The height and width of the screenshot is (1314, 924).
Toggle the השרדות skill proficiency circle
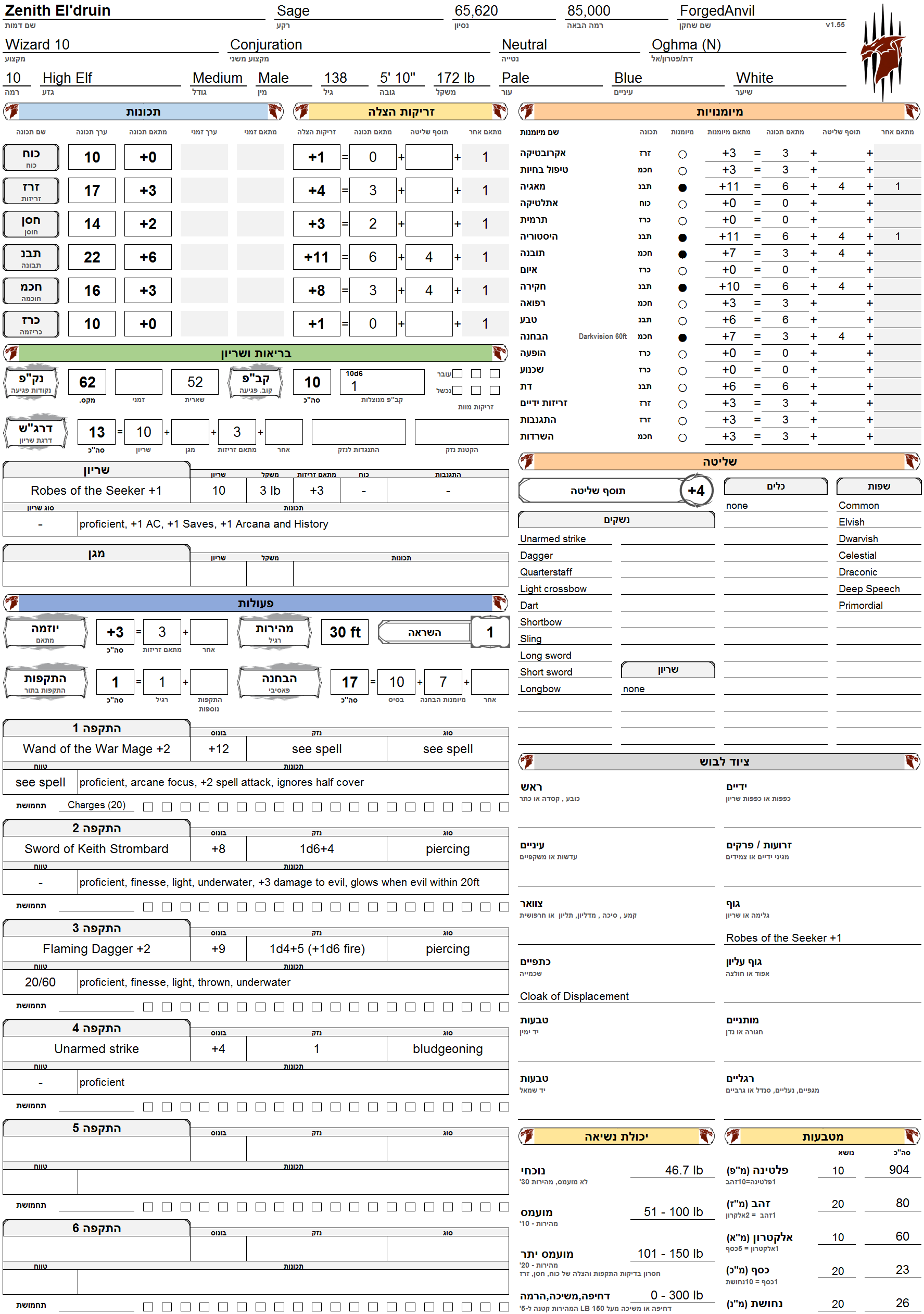point(682,438)
